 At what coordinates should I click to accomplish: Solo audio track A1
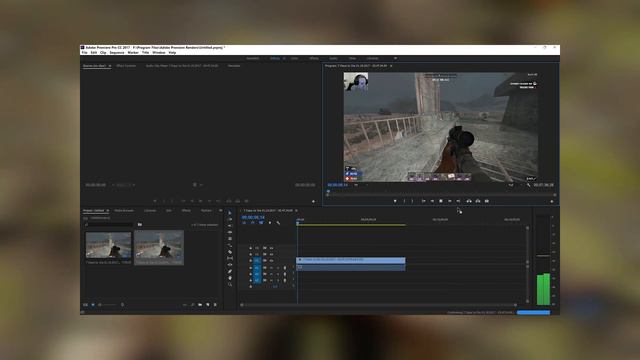[278, 268]
